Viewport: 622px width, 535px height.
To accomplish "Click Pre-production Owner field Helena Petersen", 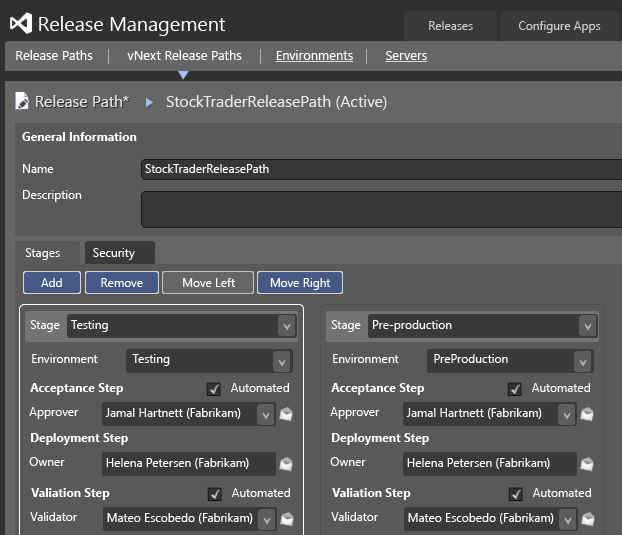I will pos(490,464).
